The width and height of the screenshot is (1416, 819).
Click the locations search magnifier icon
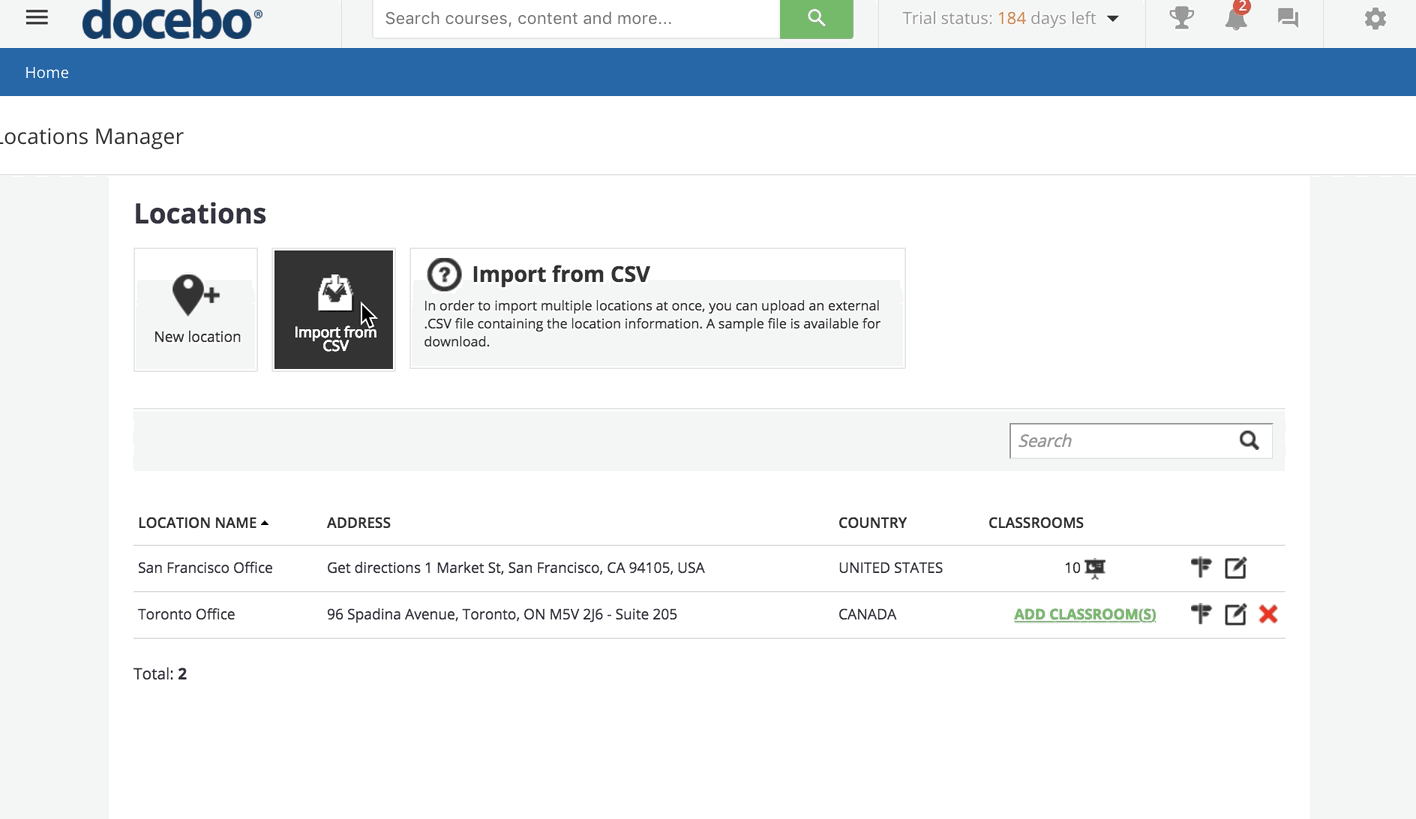(x=1249, y=441)
